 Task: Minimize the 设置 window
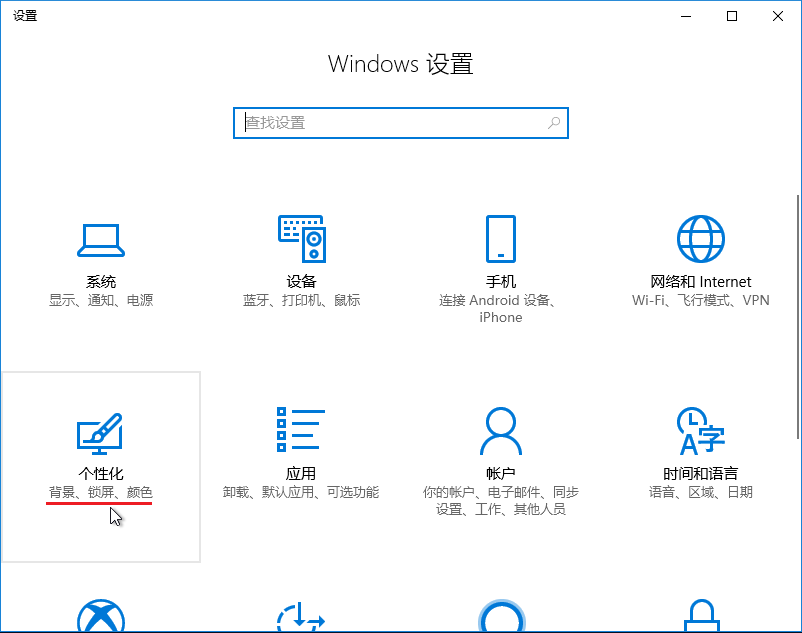(x=686, y=16)
